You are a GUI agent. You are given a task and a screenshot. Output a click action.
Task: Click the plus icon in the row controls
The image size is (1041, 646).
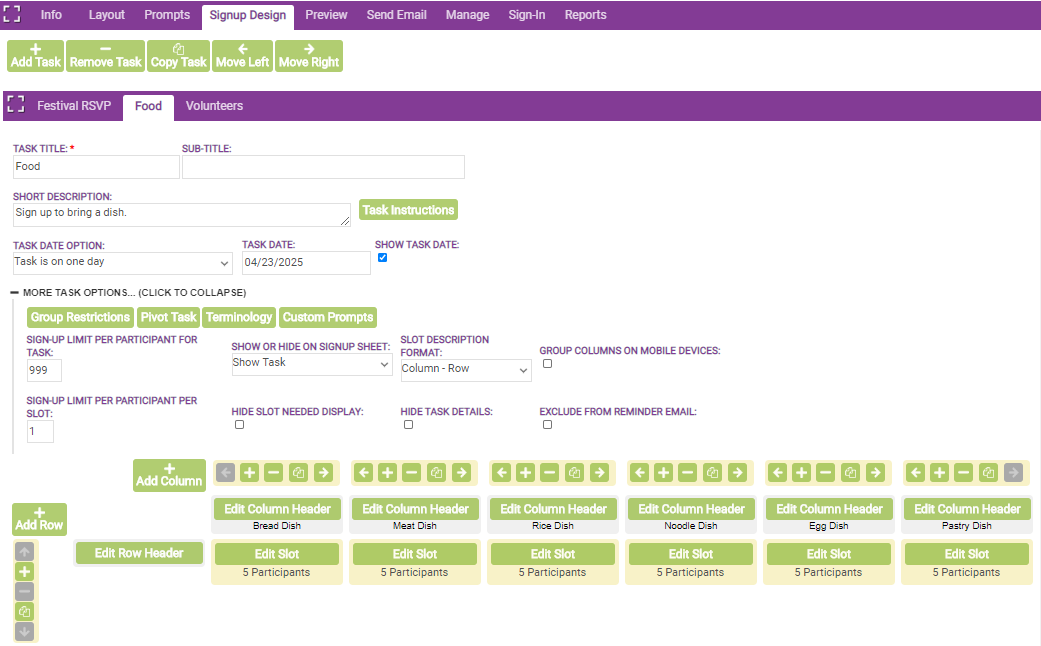(25, 572)
